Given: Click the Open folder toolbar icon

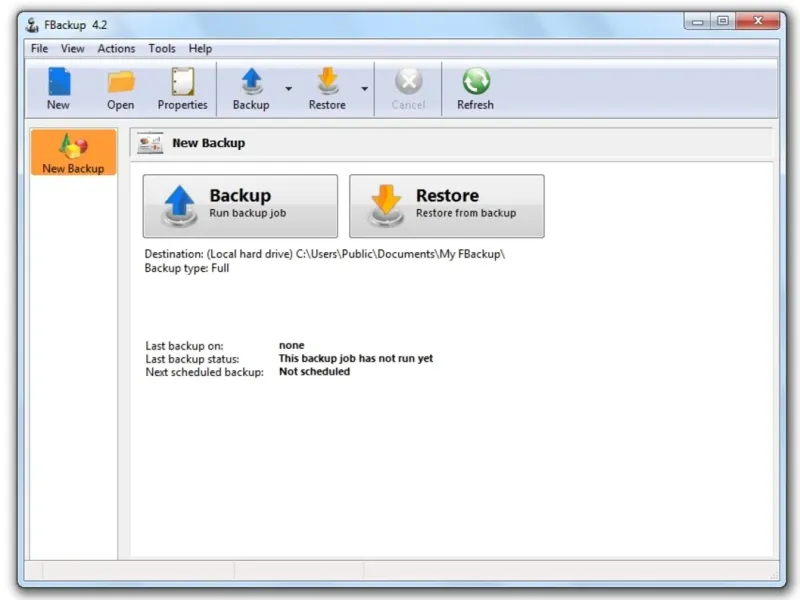Looking at the screenshot, I should [121, 89].
